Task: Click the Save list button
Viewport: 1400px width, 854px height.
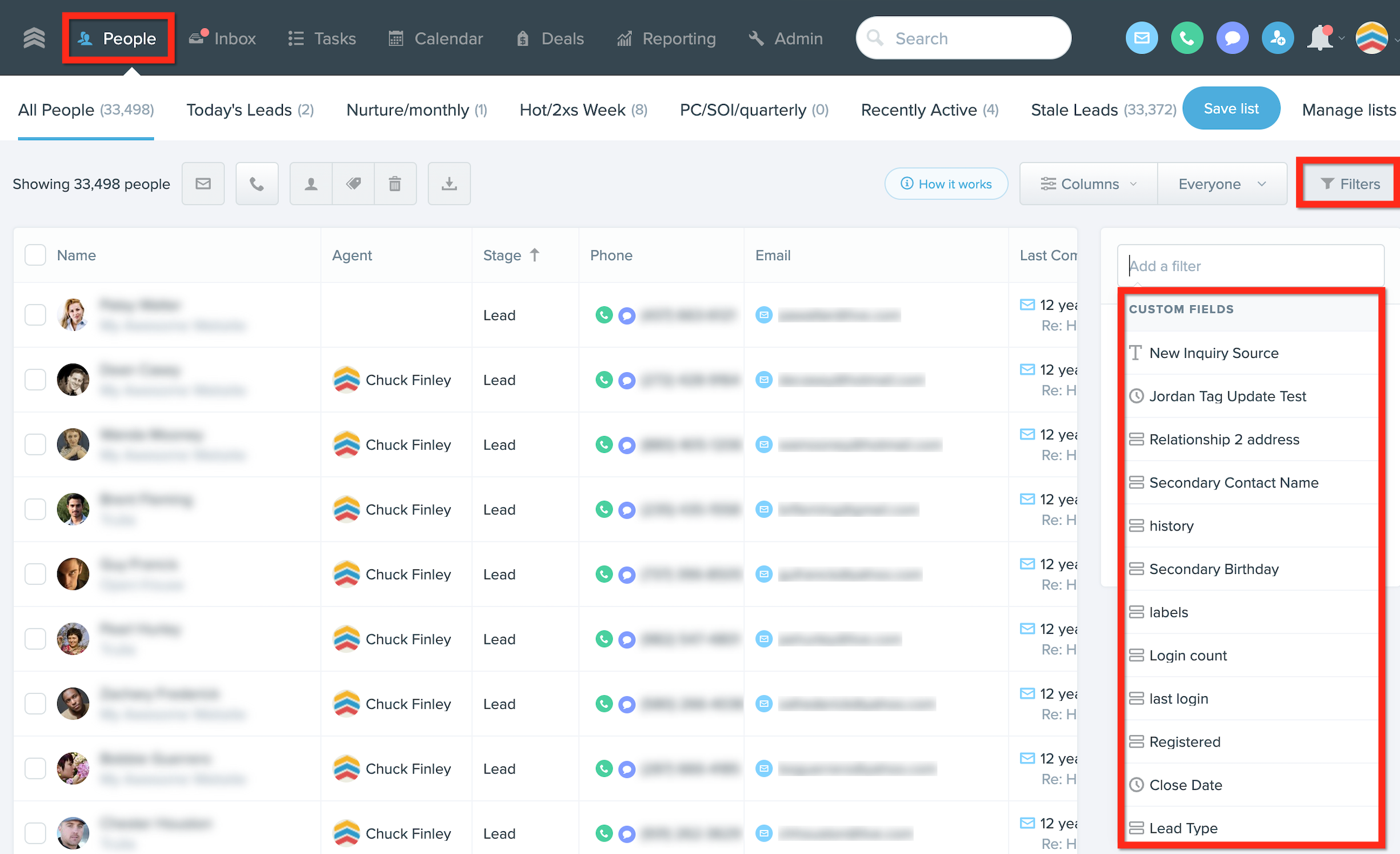Action: tap(1230, 109)
